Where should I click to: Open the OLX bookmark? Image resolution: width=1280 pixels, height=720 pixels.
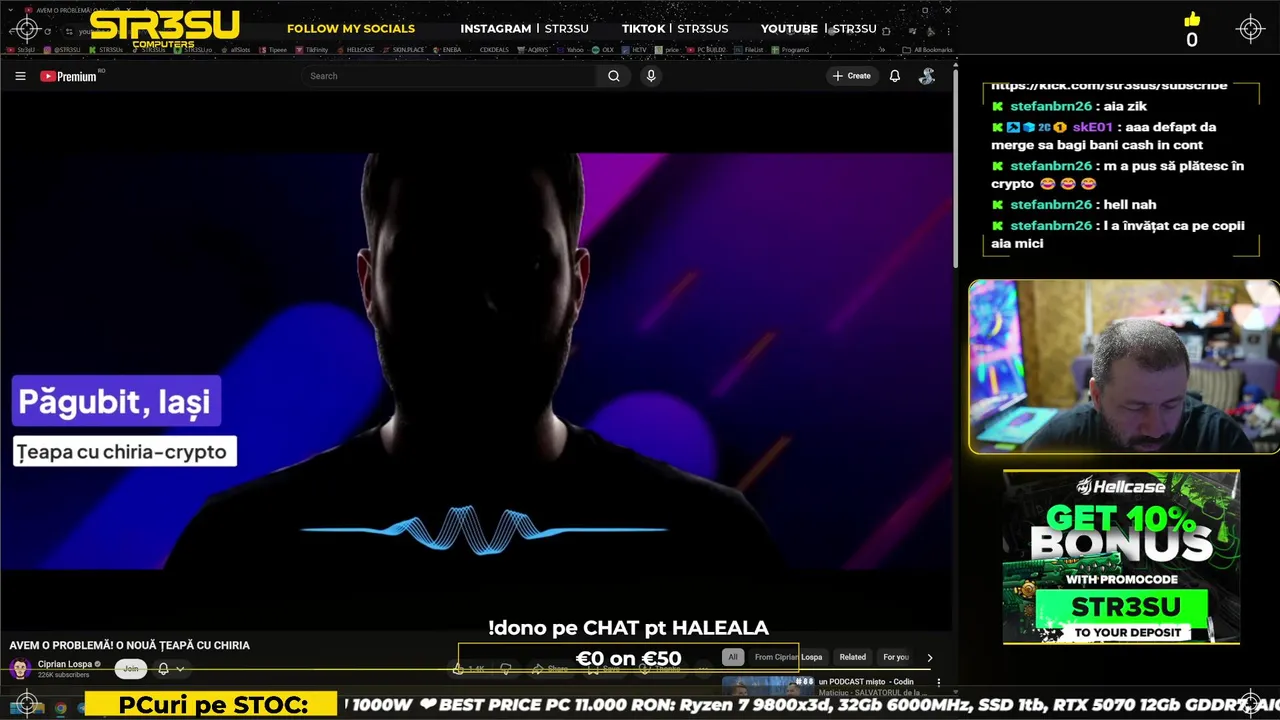click(603, 49)
